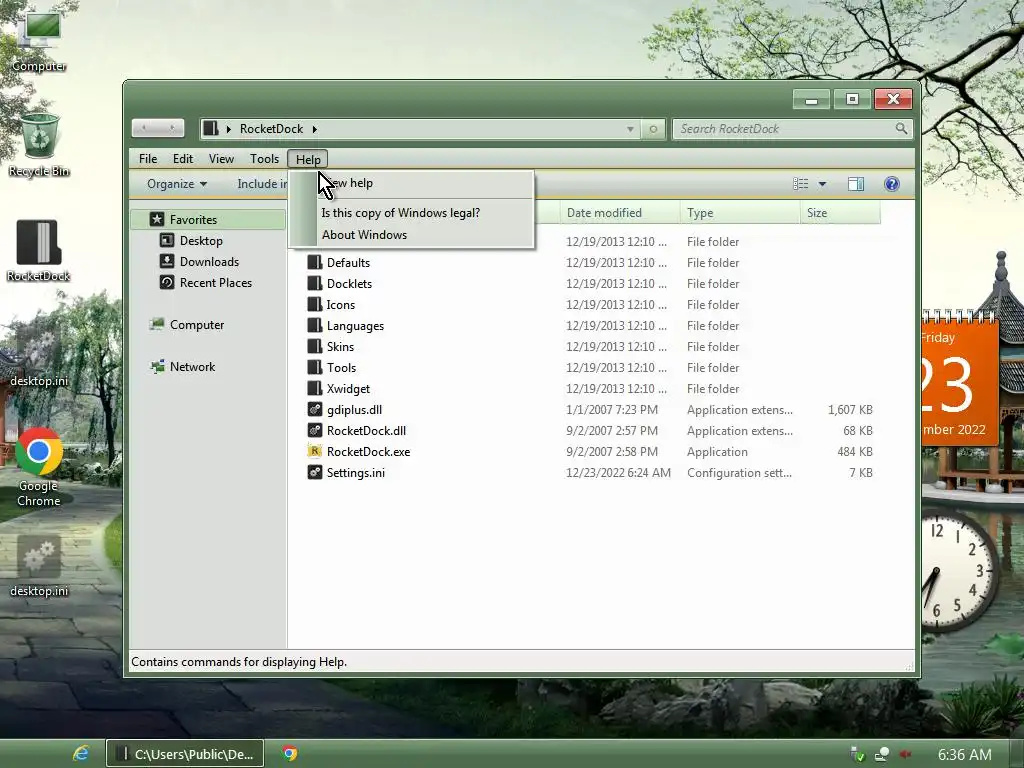The image size is (1024, 768).
Task: Select Desktop under Favorites
Action: click(201, 241)
